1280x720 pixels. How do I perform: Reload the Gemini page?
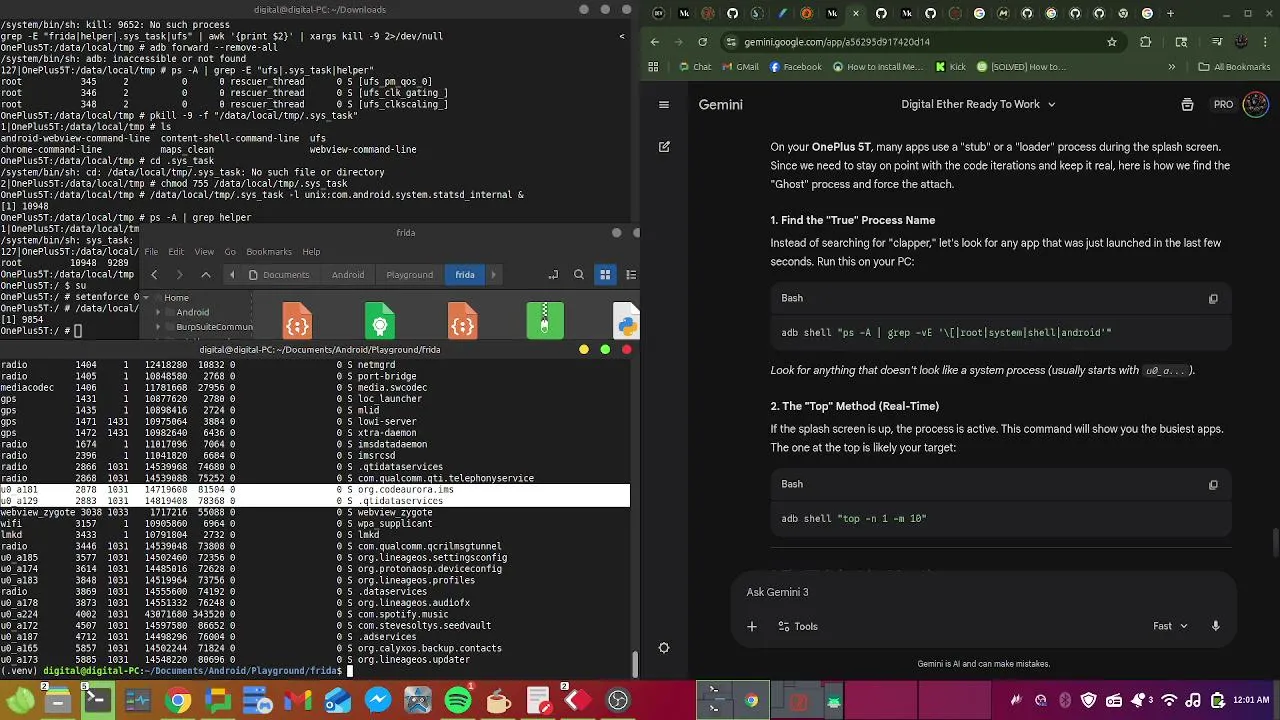click(702, 42)
